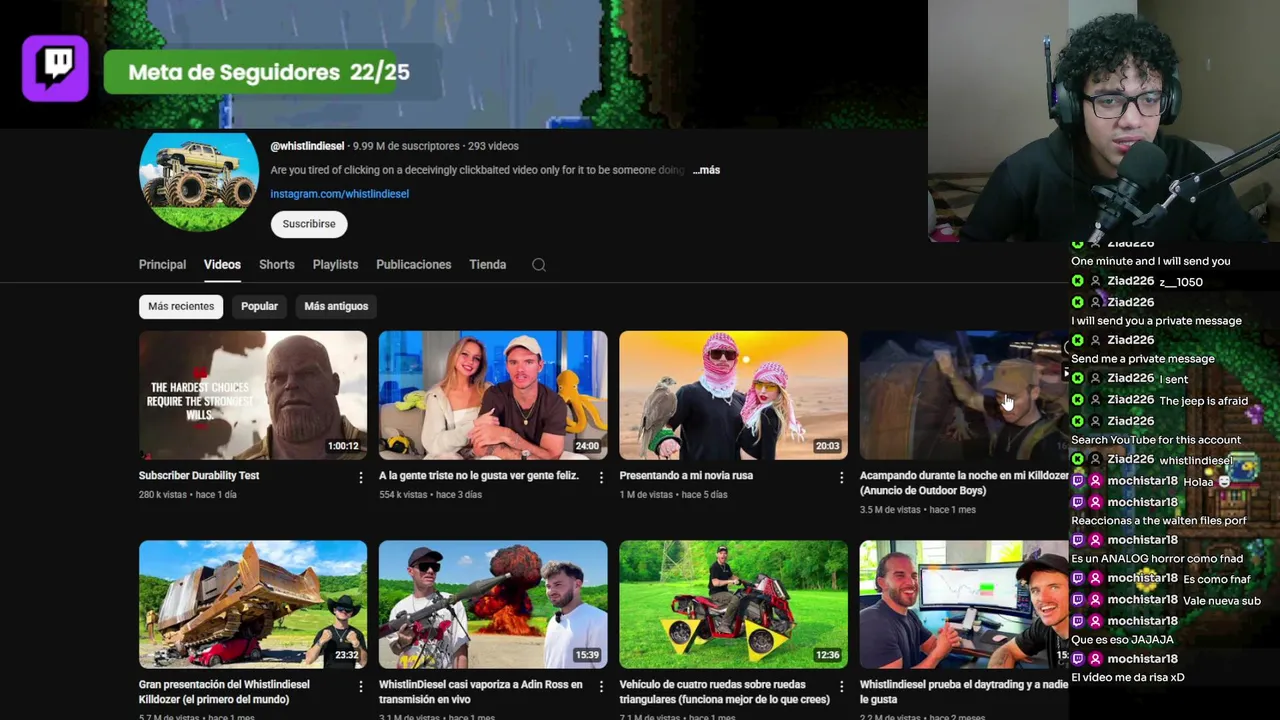1280x720 pixels.
Task: Open Gran presentación del Whistlindiesel Killdozer title
Action: 224,692
